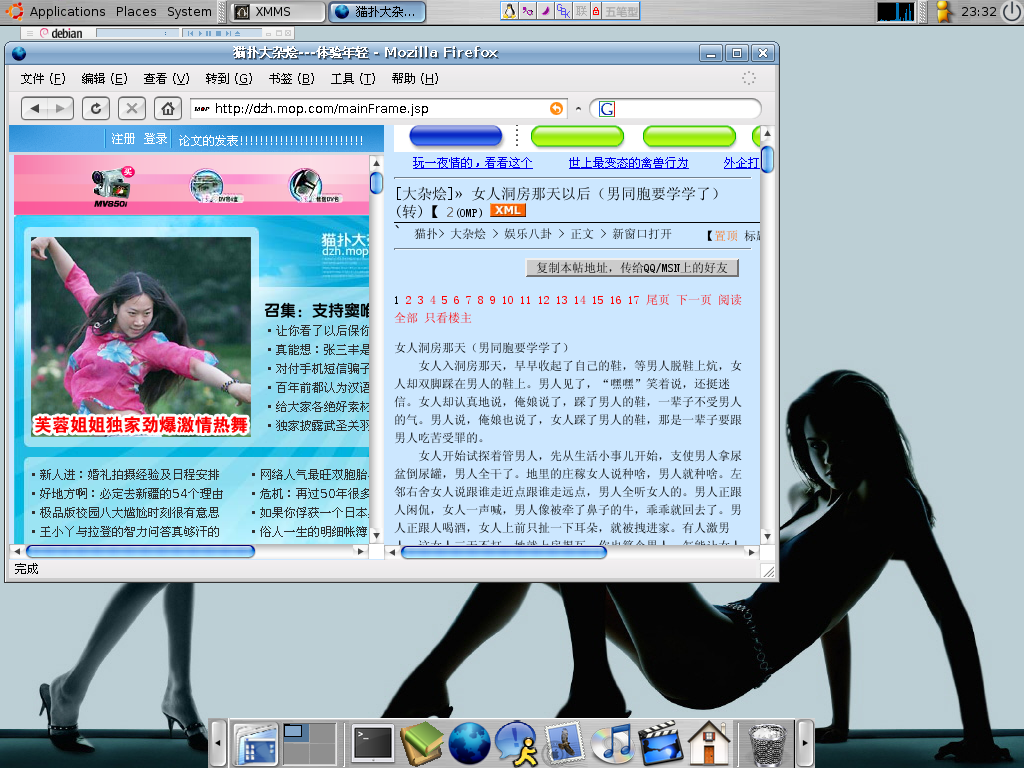Viewport: 1024px width, 768px height.
Task: Launch the music note CD dock icon
Action: (x=611, y=744)
